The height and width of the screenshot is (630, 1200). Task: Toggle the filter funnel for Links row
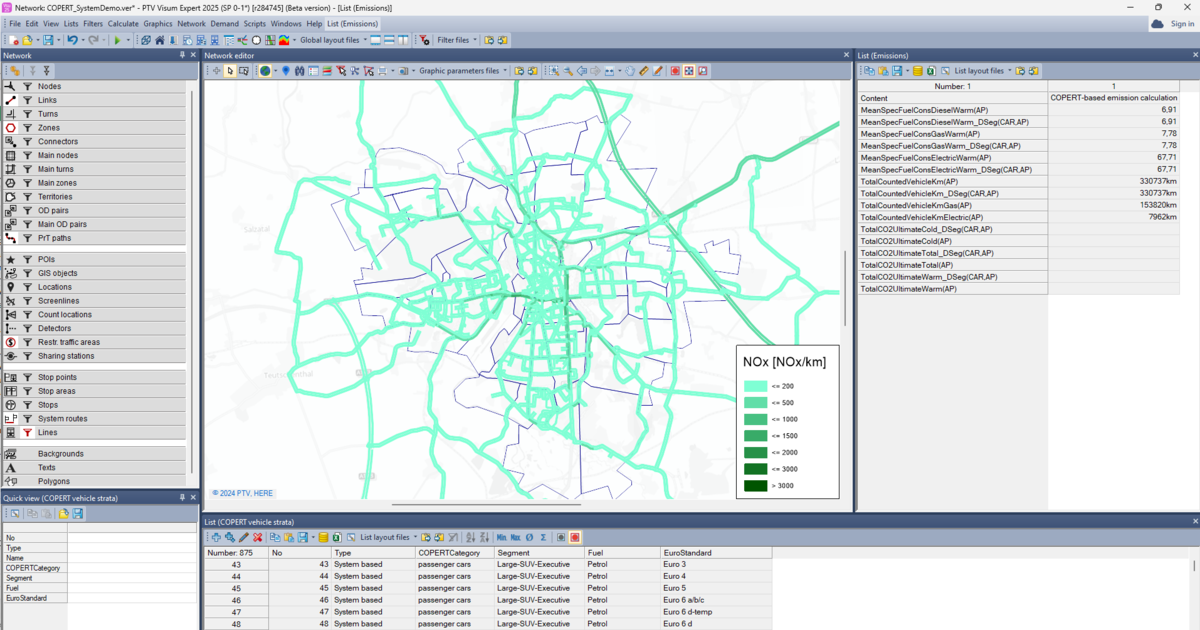[x=27, y=100]
